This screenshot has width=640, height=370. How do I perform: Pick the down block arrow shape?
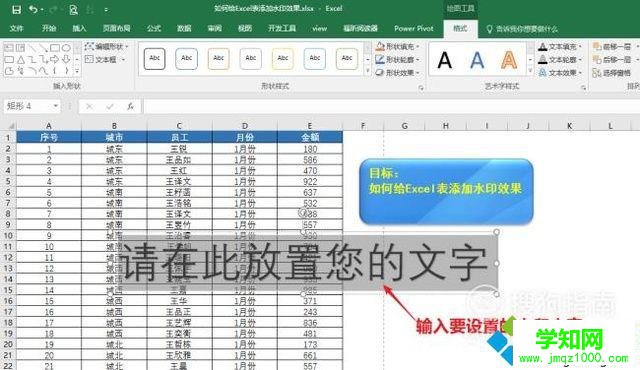coord(66,60)
